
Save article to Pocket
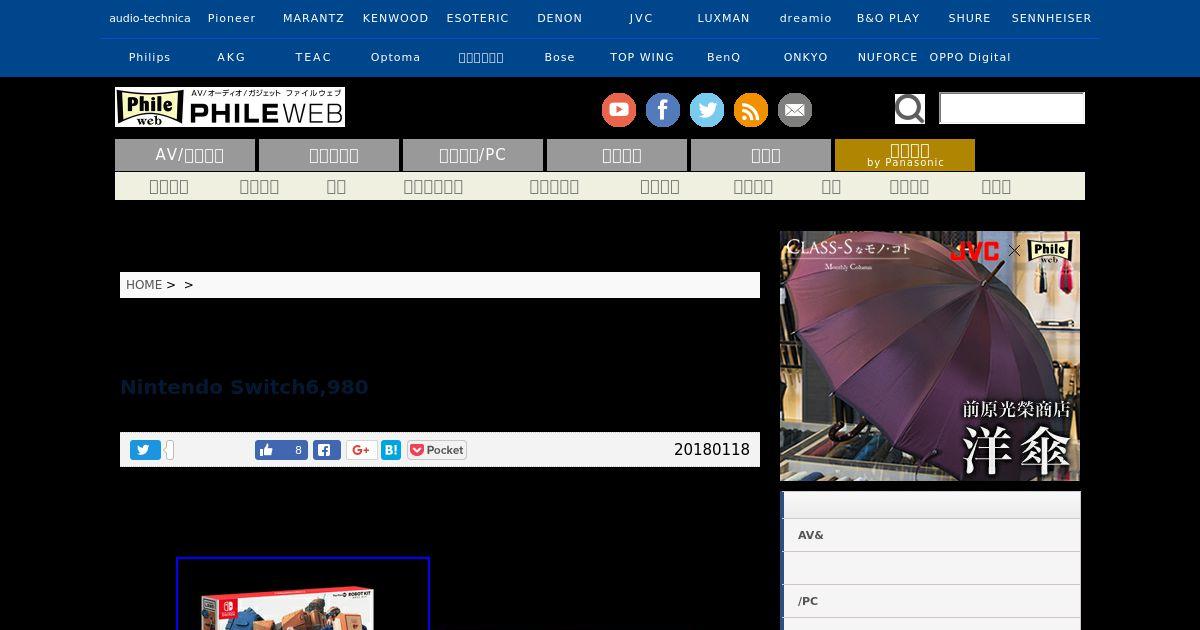[x=437, y=450]
